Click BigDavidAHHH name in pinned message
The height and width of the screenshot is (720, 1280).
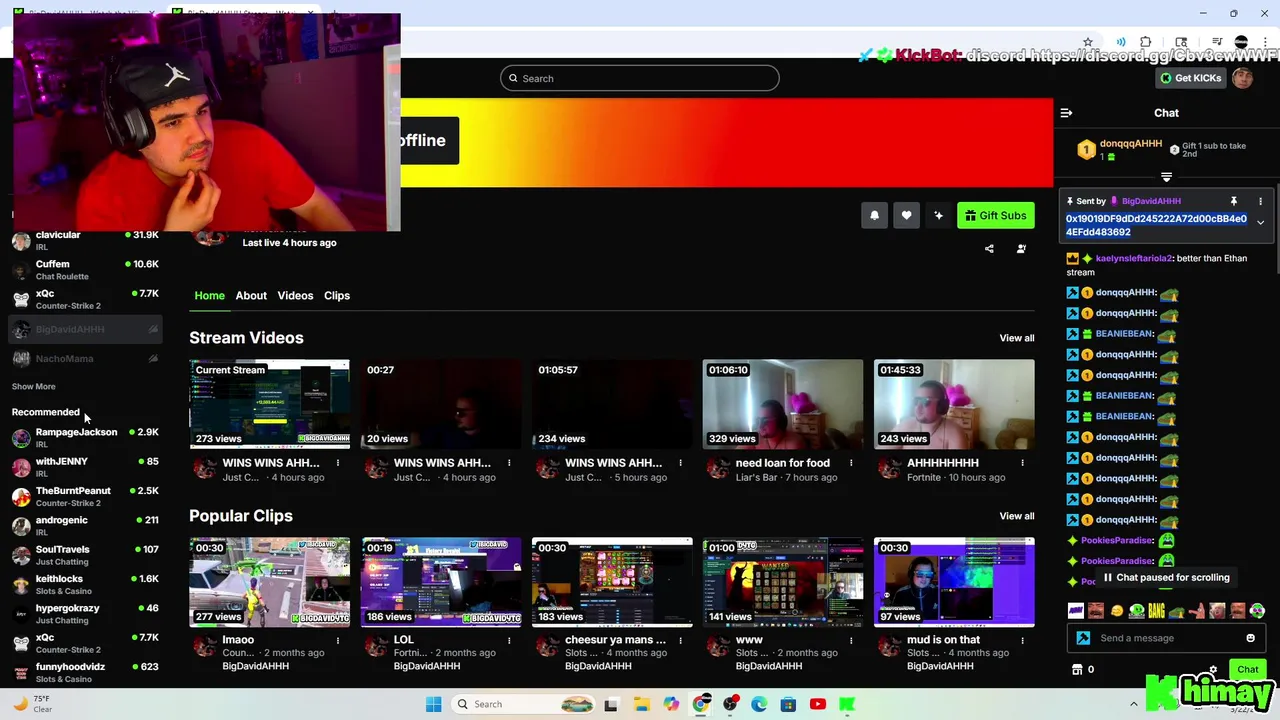pos(1151,201)
